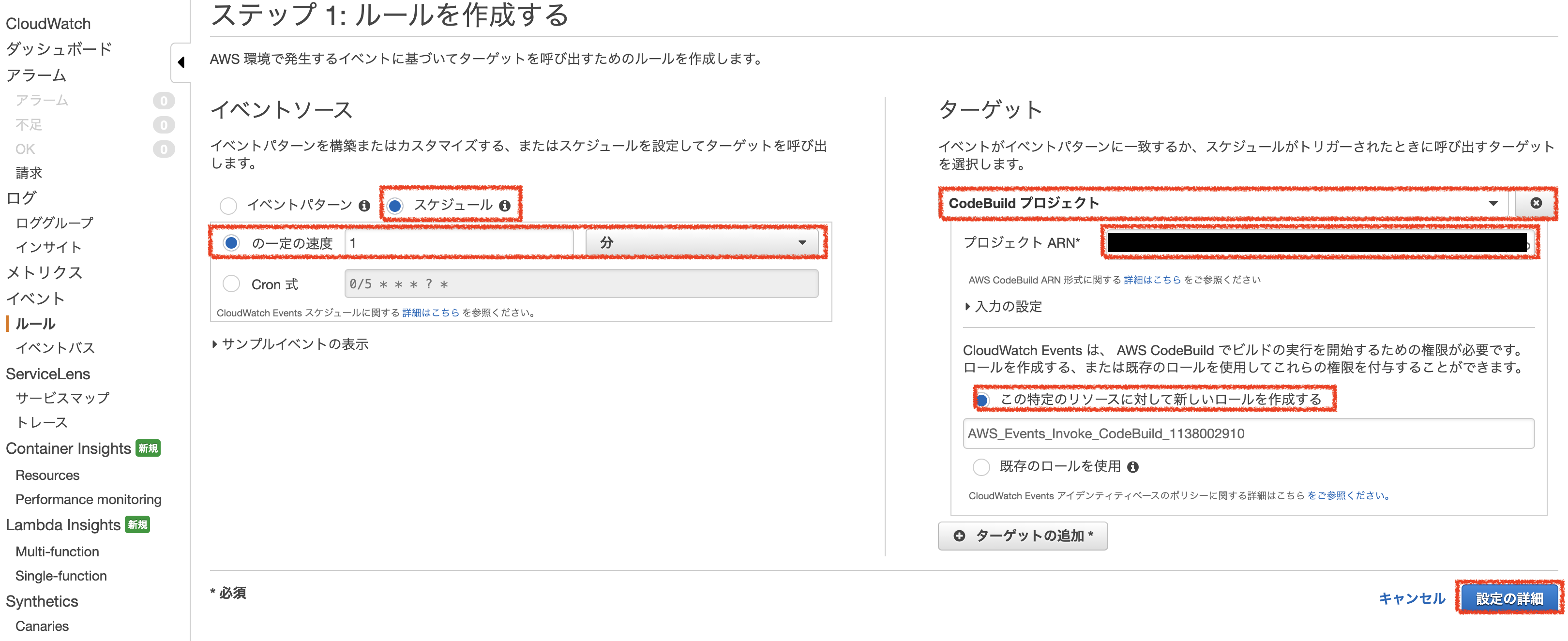Viewport: 1568px width, 641px height.
Task: Select ルール in the sidebar
Action: point(35,323)
